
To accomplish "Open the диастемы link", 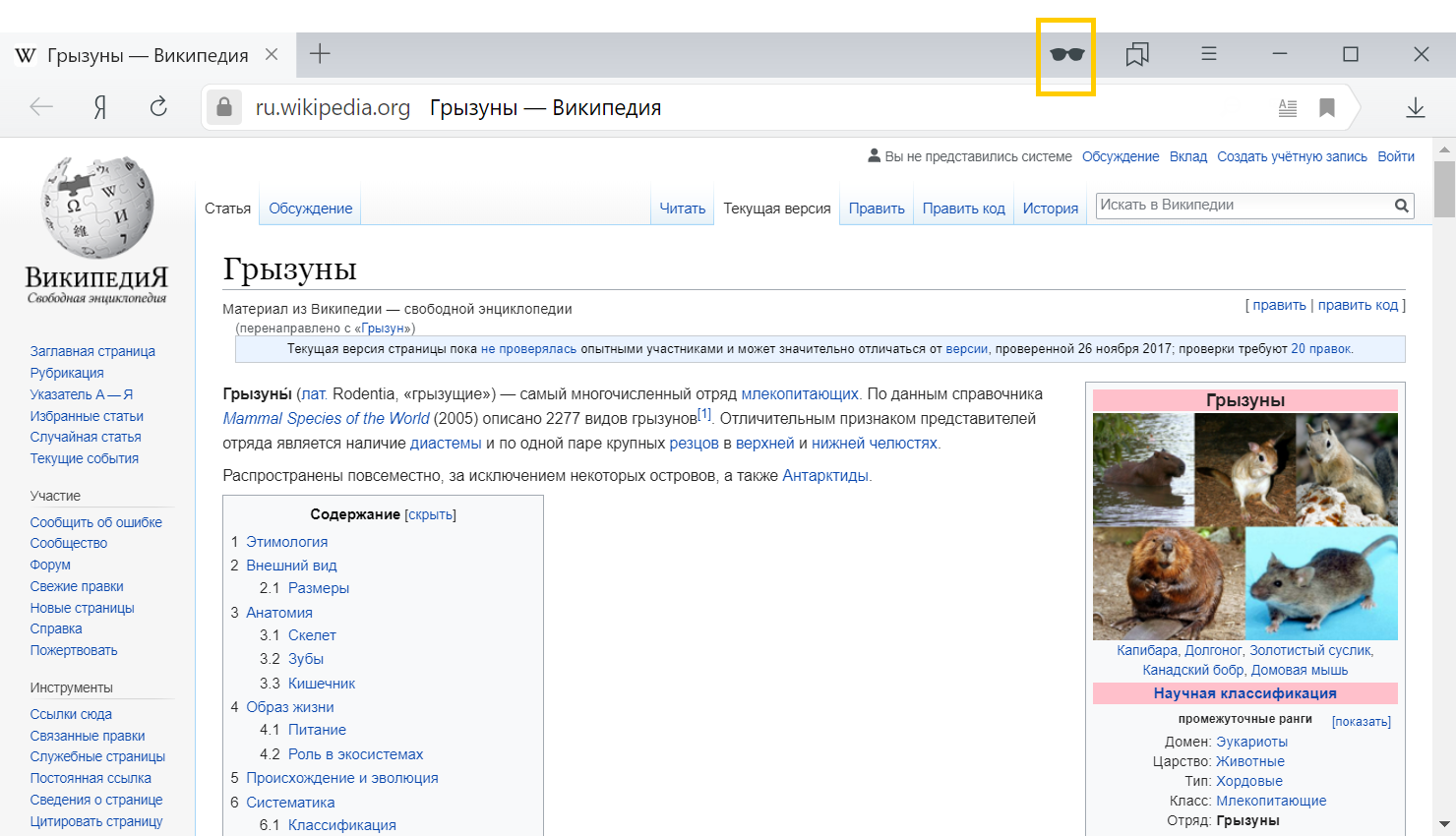I will pyautogui.click(x=446, y=444).
